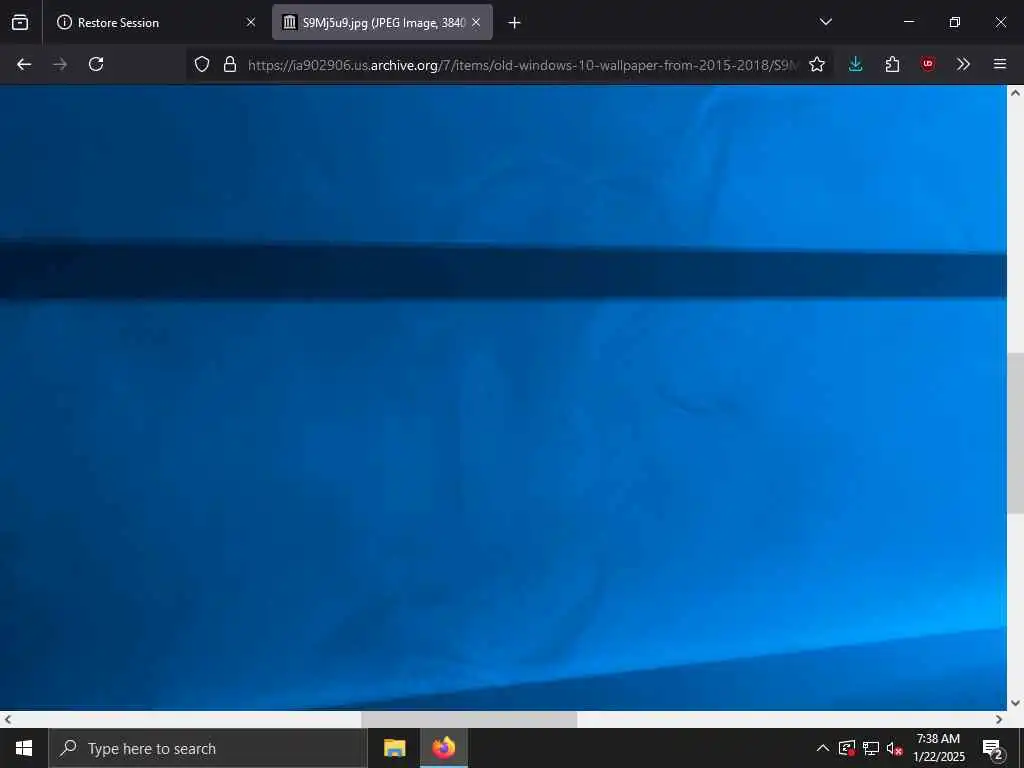Reload the current page
Viewport: 1024px width, 768px height.
point(96,64)
